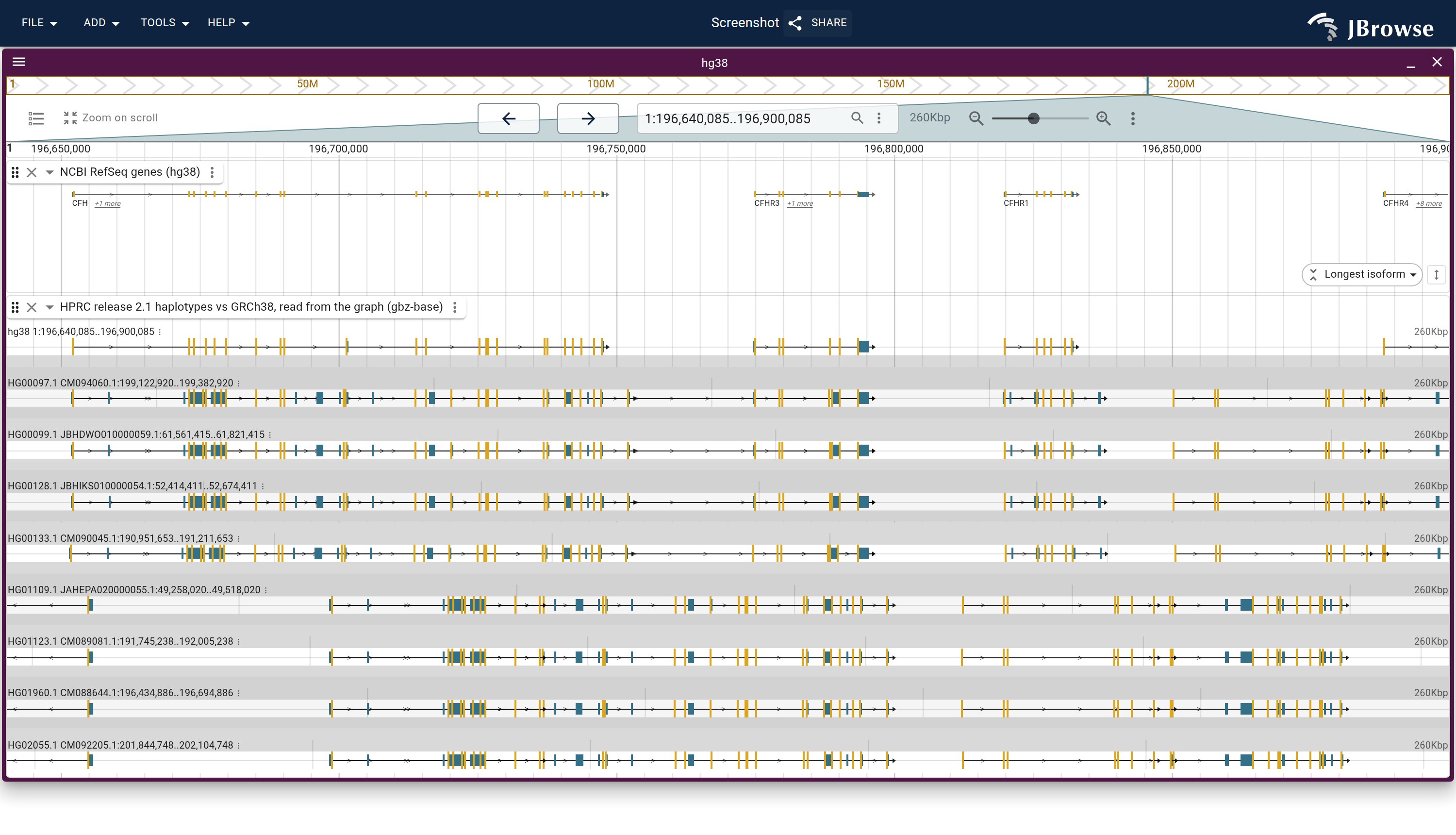Viewport: 1456px width, 835px height.
Task: Open location box options menu
Action: coord(879,117)
